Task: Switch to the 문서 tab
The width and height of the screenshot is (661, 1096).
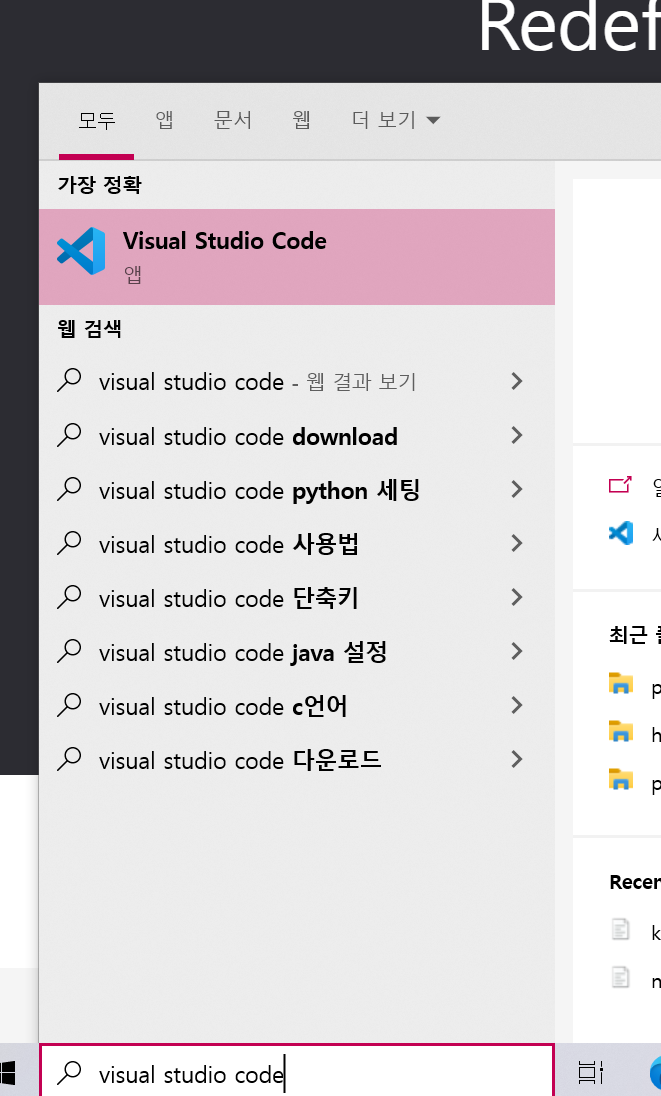Action: 233,120
